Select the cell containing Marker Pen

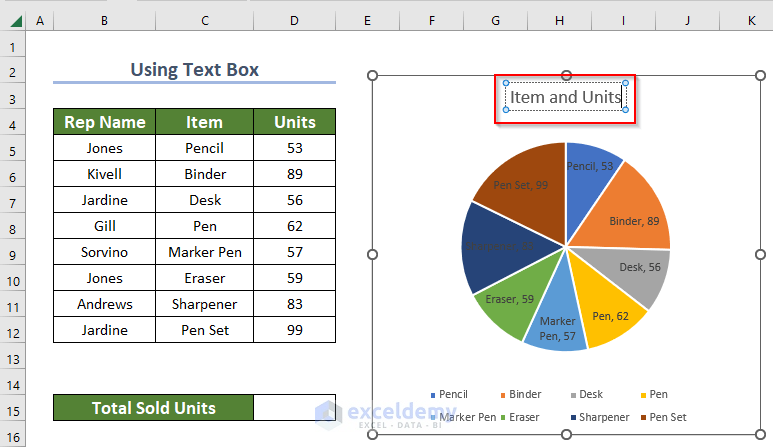(x=204, y=252)
